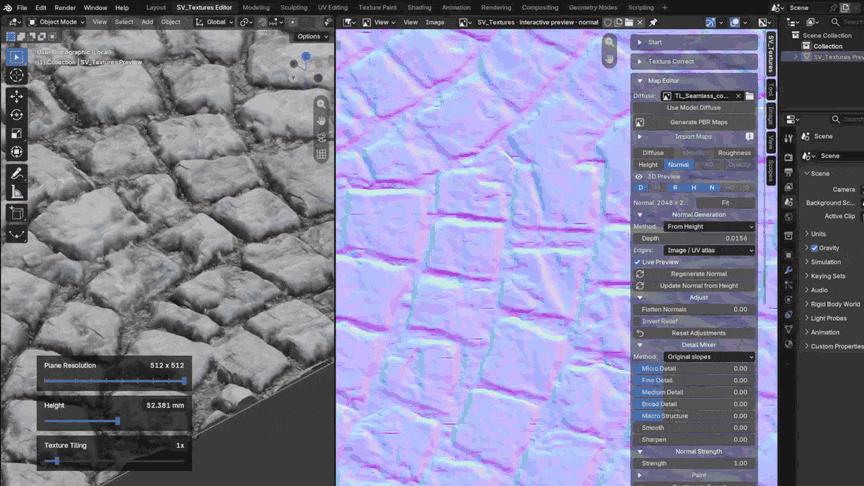Viewport: 864px width, 486px height.
Task: Toggle the H channel in 3D Preview
Action: pos(694,188)
